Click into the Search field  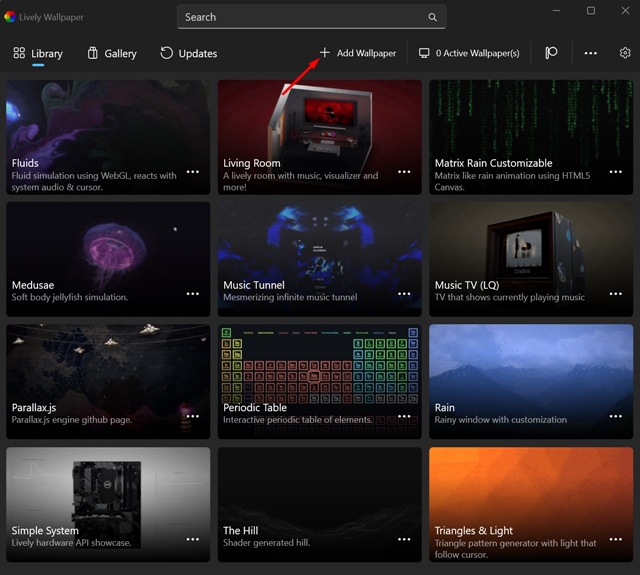point(311,17)
